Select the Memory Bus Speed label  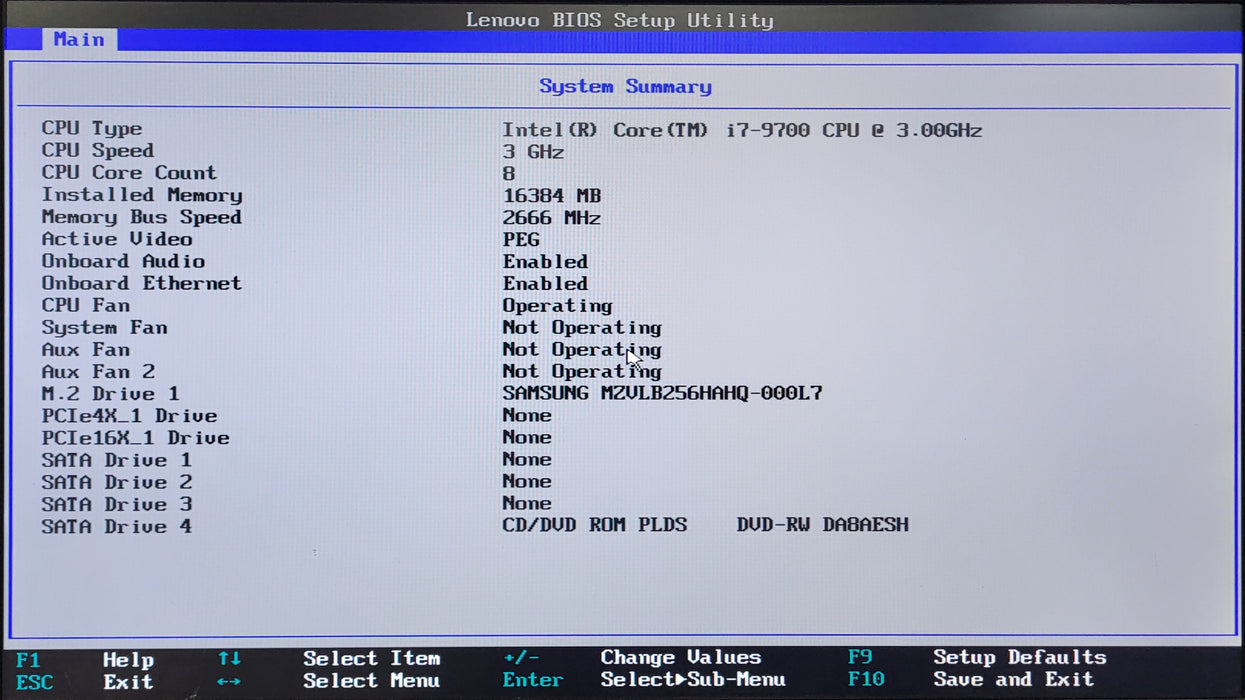142,217
